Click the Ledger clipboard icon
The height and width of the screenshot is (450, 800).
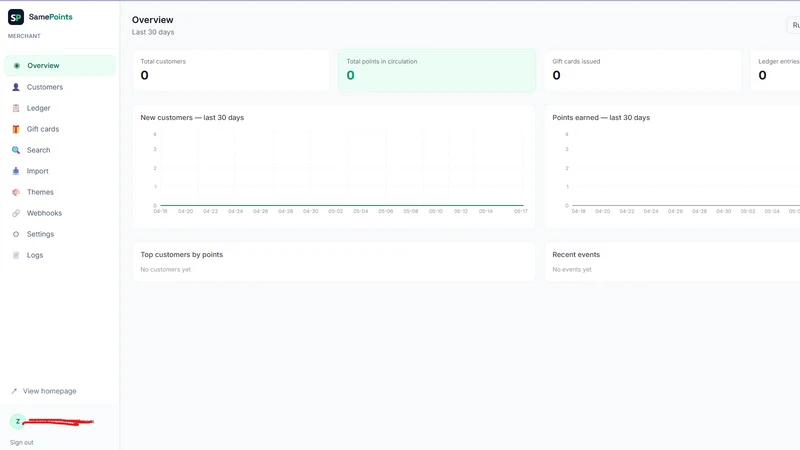pyautogui.click(x=16, y=108)
